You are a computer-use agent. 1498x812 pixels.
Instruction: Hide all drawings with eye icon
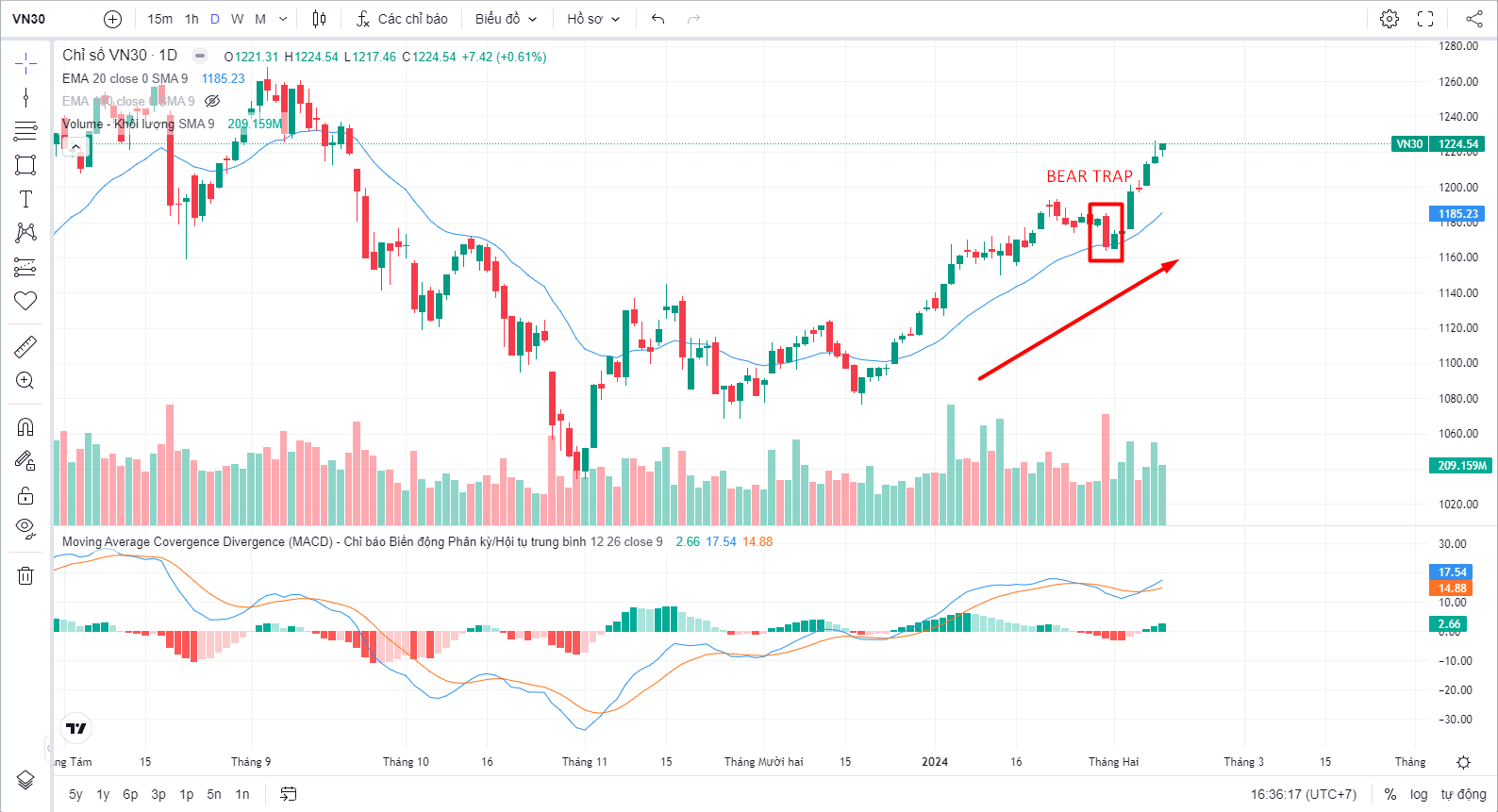tap(25, 528)
